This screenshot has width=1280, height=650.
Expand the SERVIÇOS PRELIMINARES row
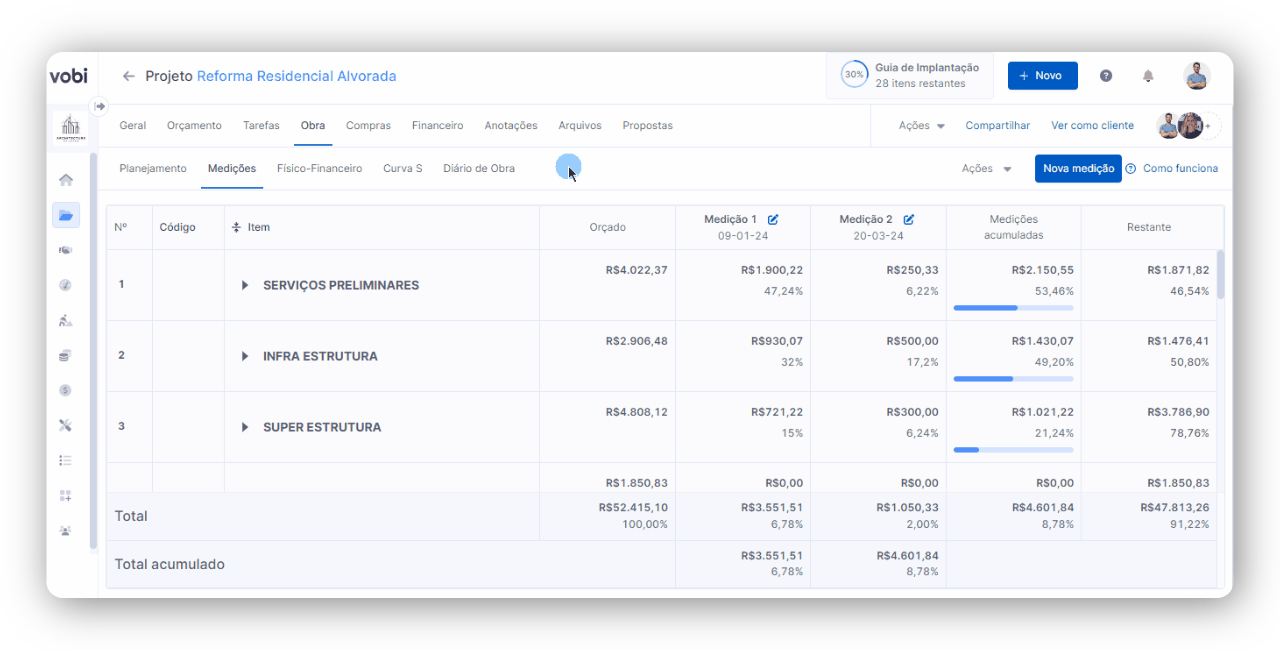pyautogui.click(x=245, y=285)
